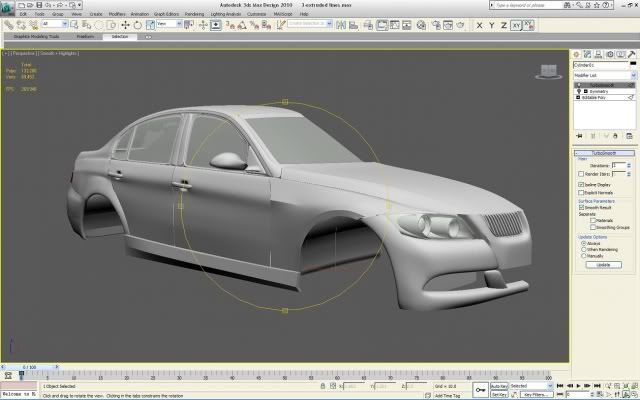Click Go to End playback button
Viewport: 640px width, 400px height.
(597, 386)
